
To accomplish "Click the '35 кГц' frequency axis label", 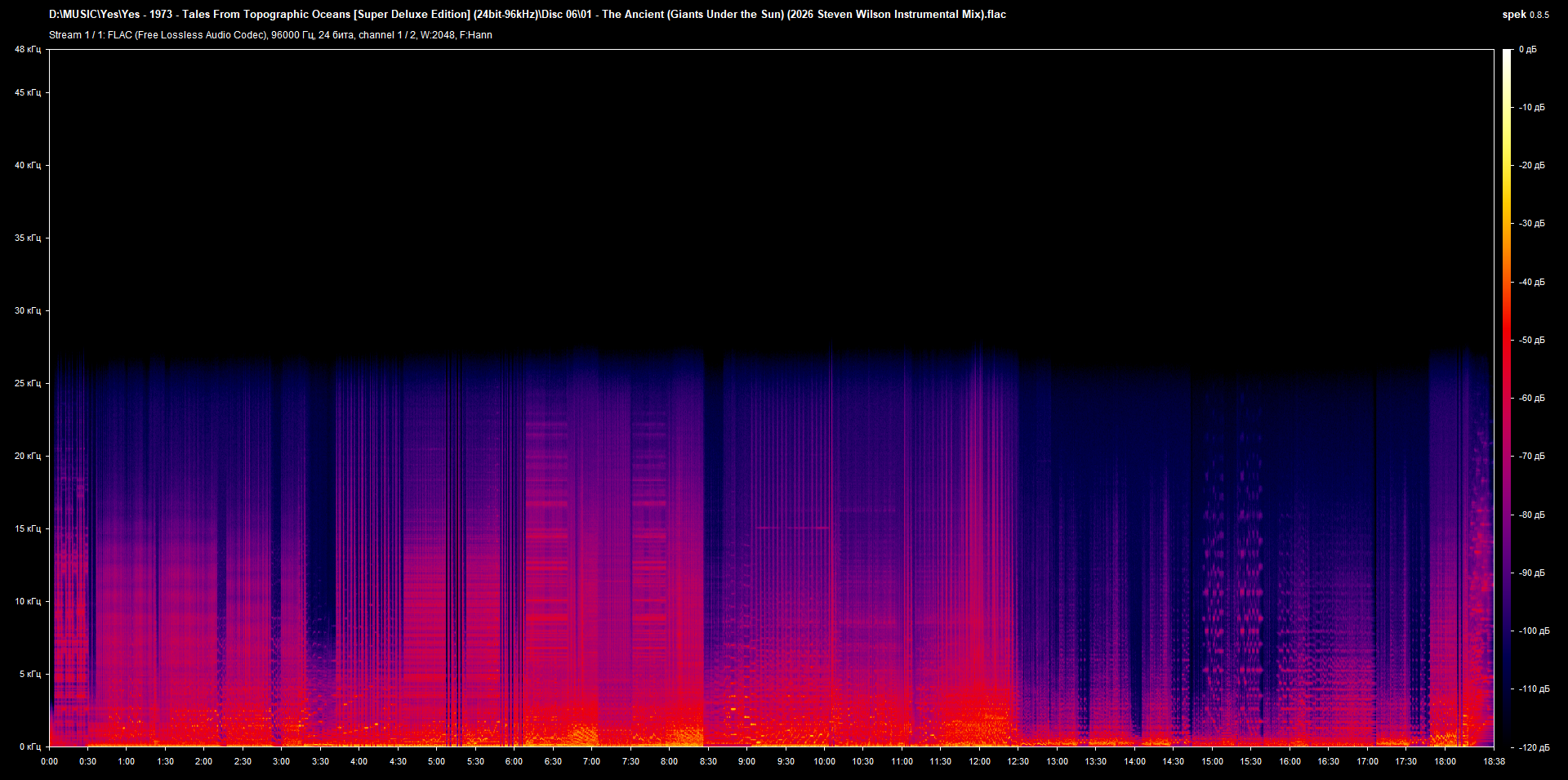I will click(28, 238).
